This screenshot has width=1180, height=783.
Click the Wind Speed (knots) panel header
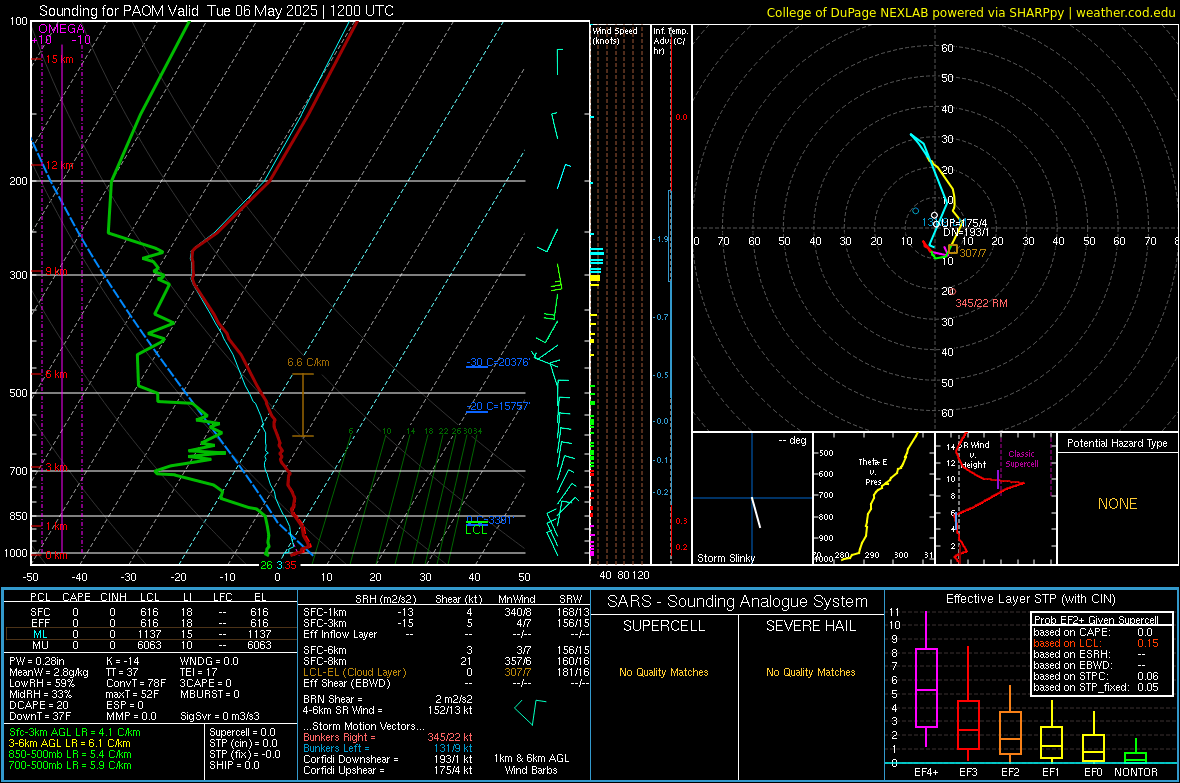[x=615, y=35]
